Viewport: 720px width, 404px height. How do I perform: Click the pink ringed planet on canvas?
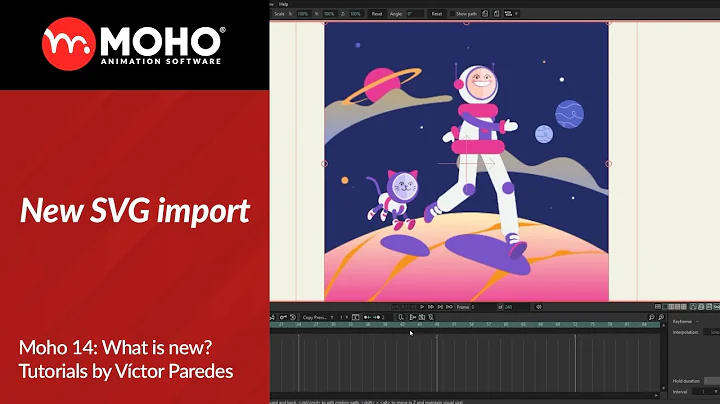click(x=382, y=85)
